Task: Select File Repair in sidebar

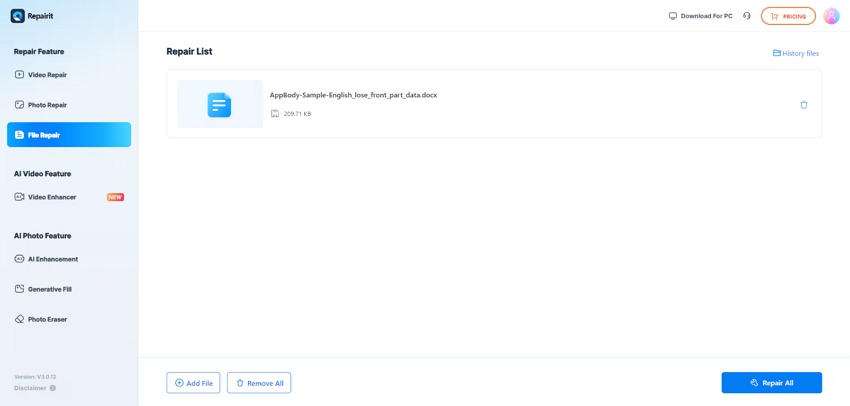Action: (x=68, y=135)
